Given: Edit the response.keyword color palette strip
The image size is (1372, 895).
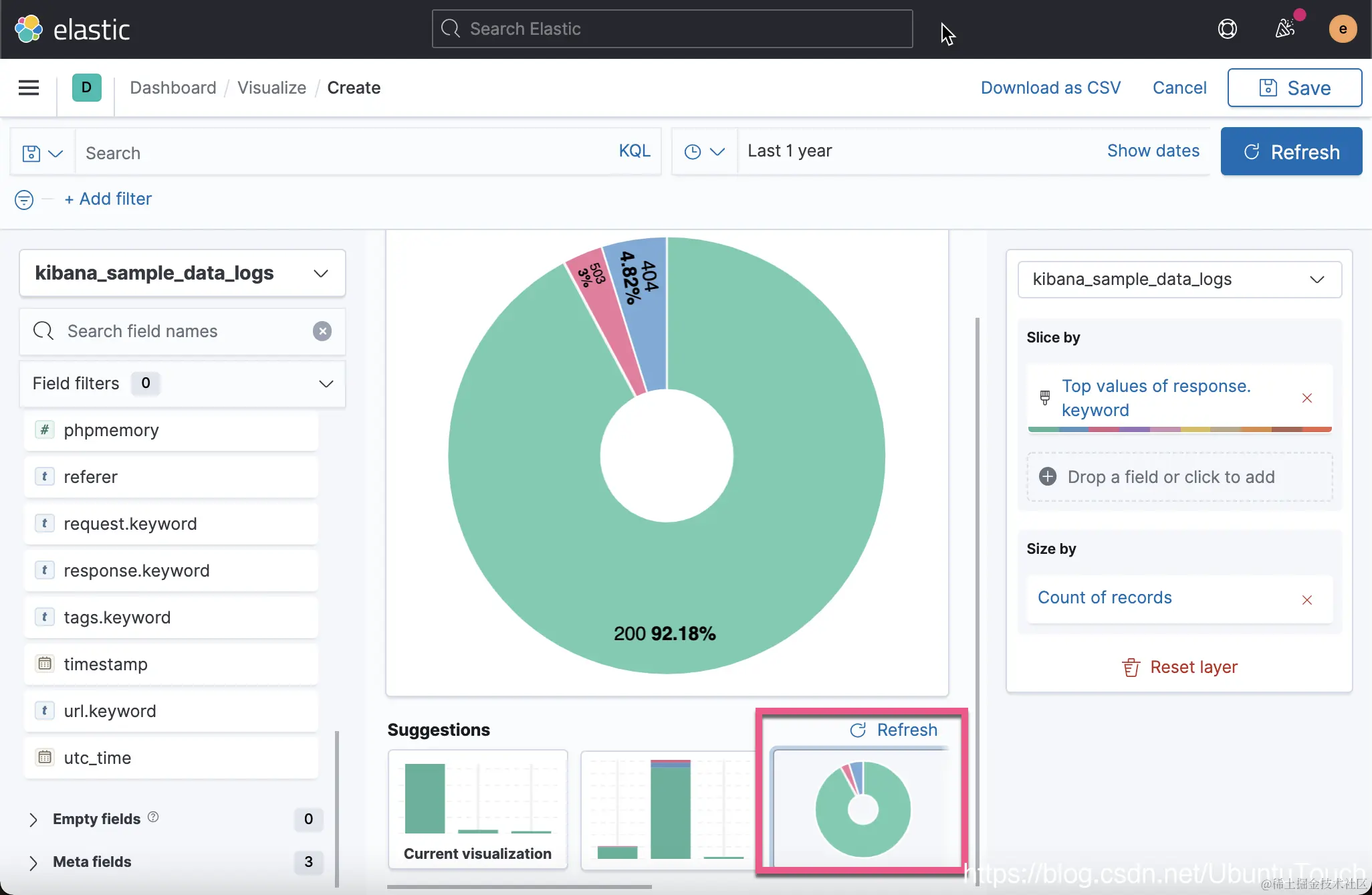Looking at the screenshot, I should point(1179,429).
